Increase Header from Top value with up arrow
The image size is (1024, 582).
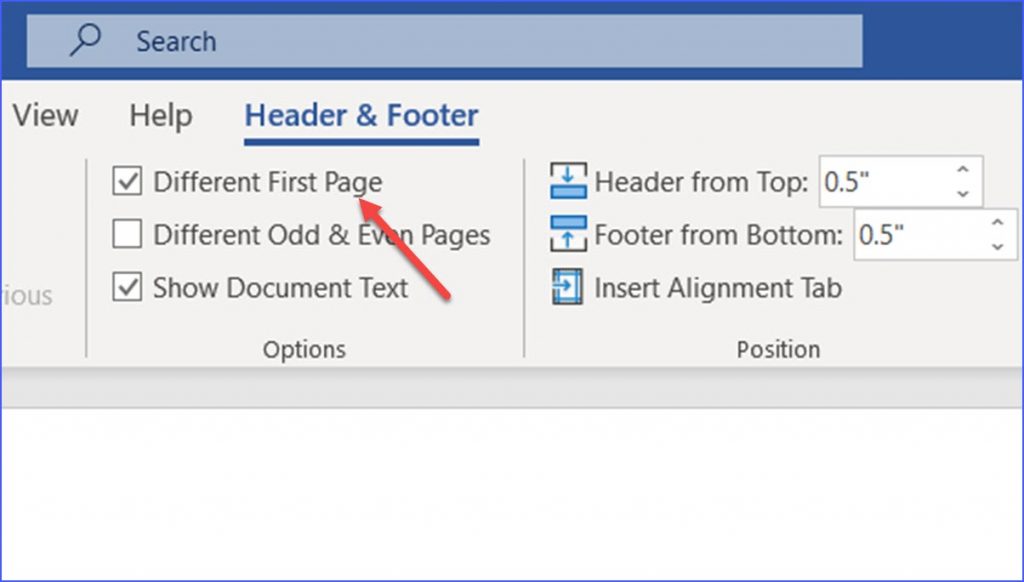(963, 170)
